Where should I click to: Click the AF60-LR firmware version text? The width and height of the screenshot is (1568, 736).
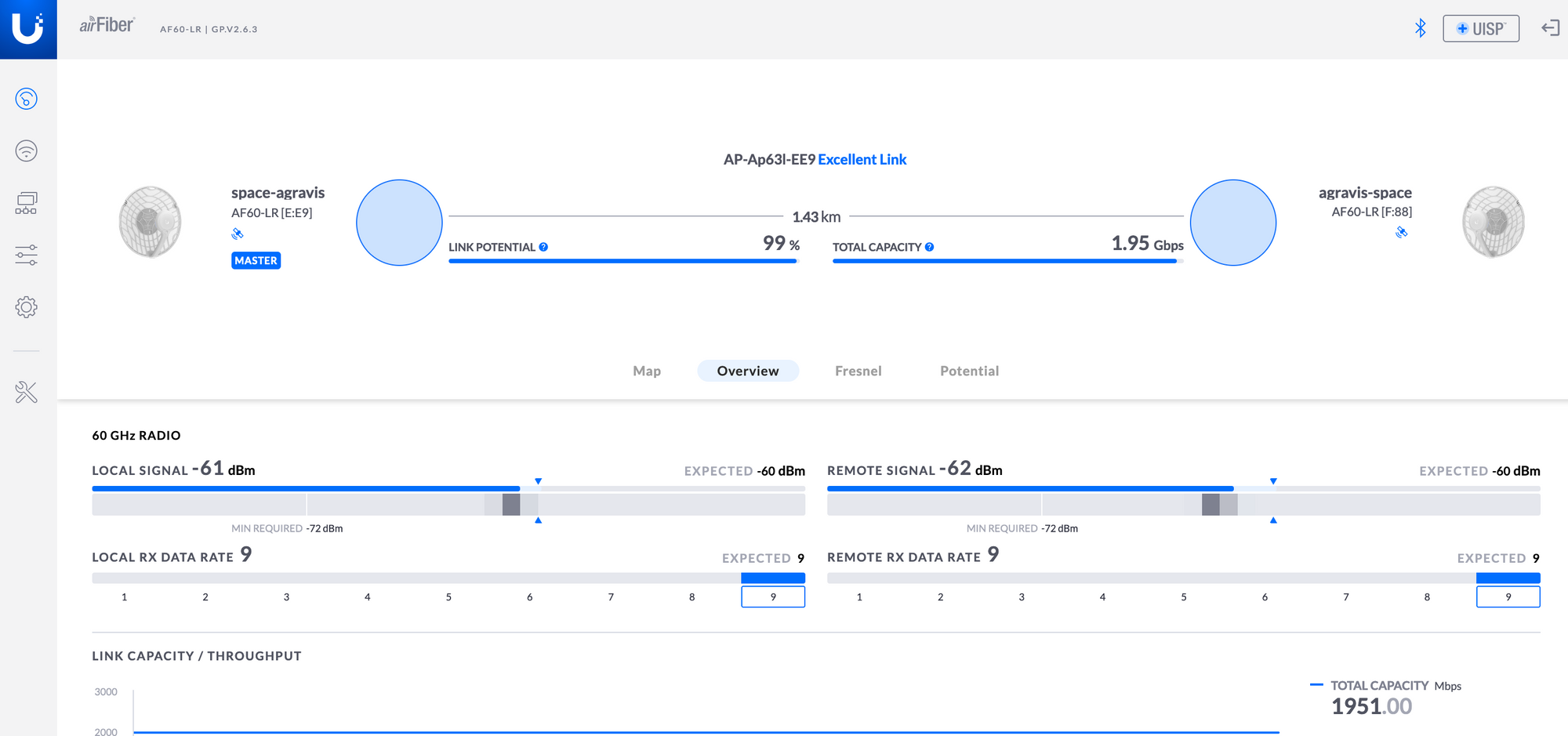[x=209, y=29]
